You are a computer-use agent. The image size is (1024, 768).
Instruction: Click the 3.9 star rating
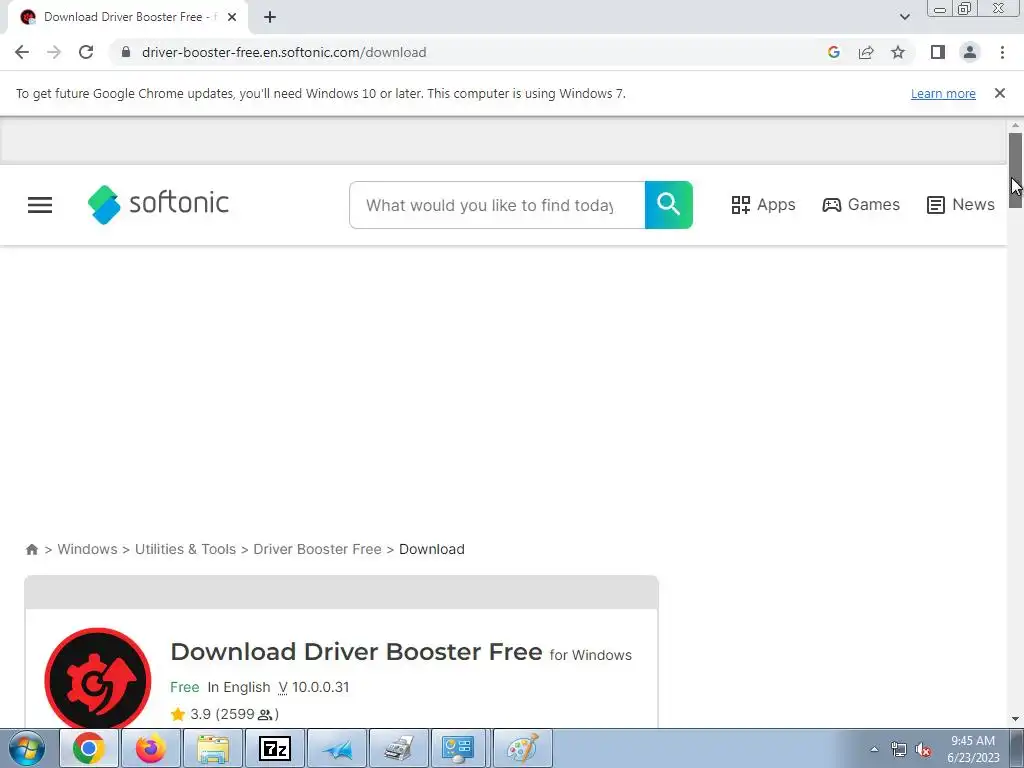(224, 714)
